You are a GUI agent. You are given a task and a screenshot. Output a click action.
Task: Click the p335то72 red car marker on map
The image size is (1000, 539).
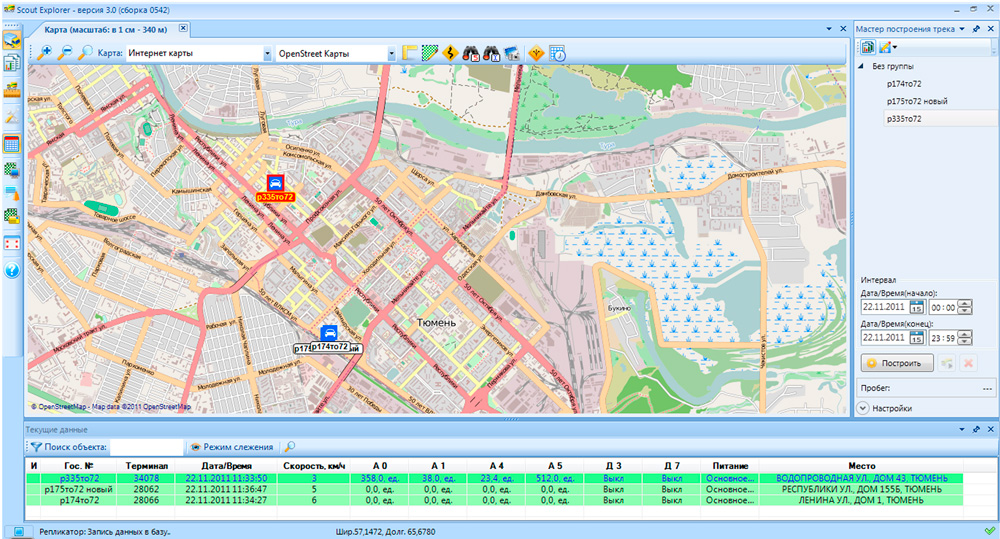click(x=276, y=184)
